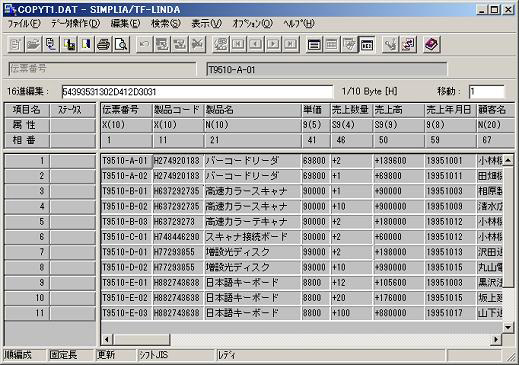Click the vertical scrollbar thumb
This screenshot has width=519, height=365.
(x=508, y=227)
